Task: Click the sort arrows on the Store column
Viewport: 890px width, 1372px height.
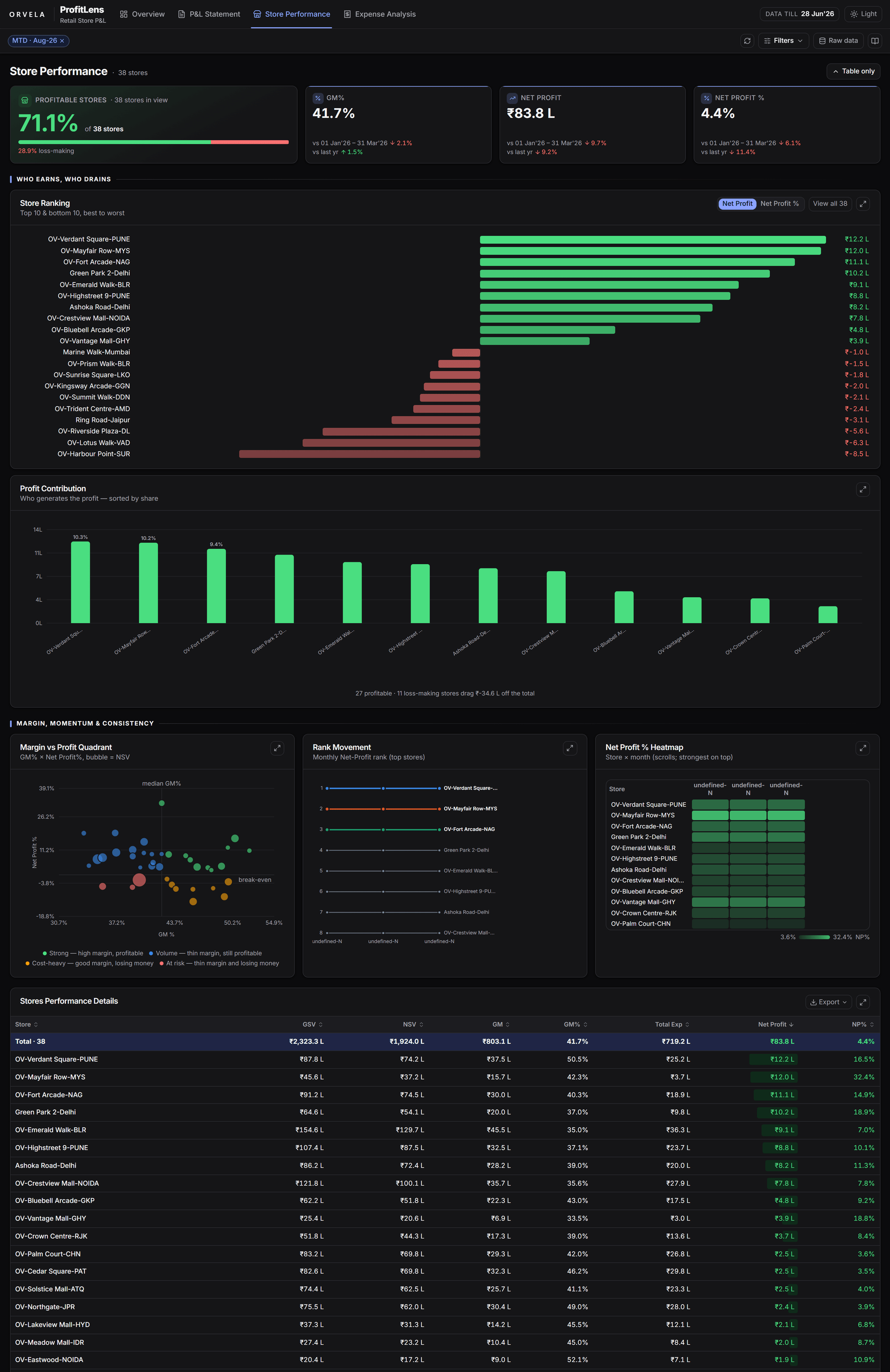Action: point(36,1024)
